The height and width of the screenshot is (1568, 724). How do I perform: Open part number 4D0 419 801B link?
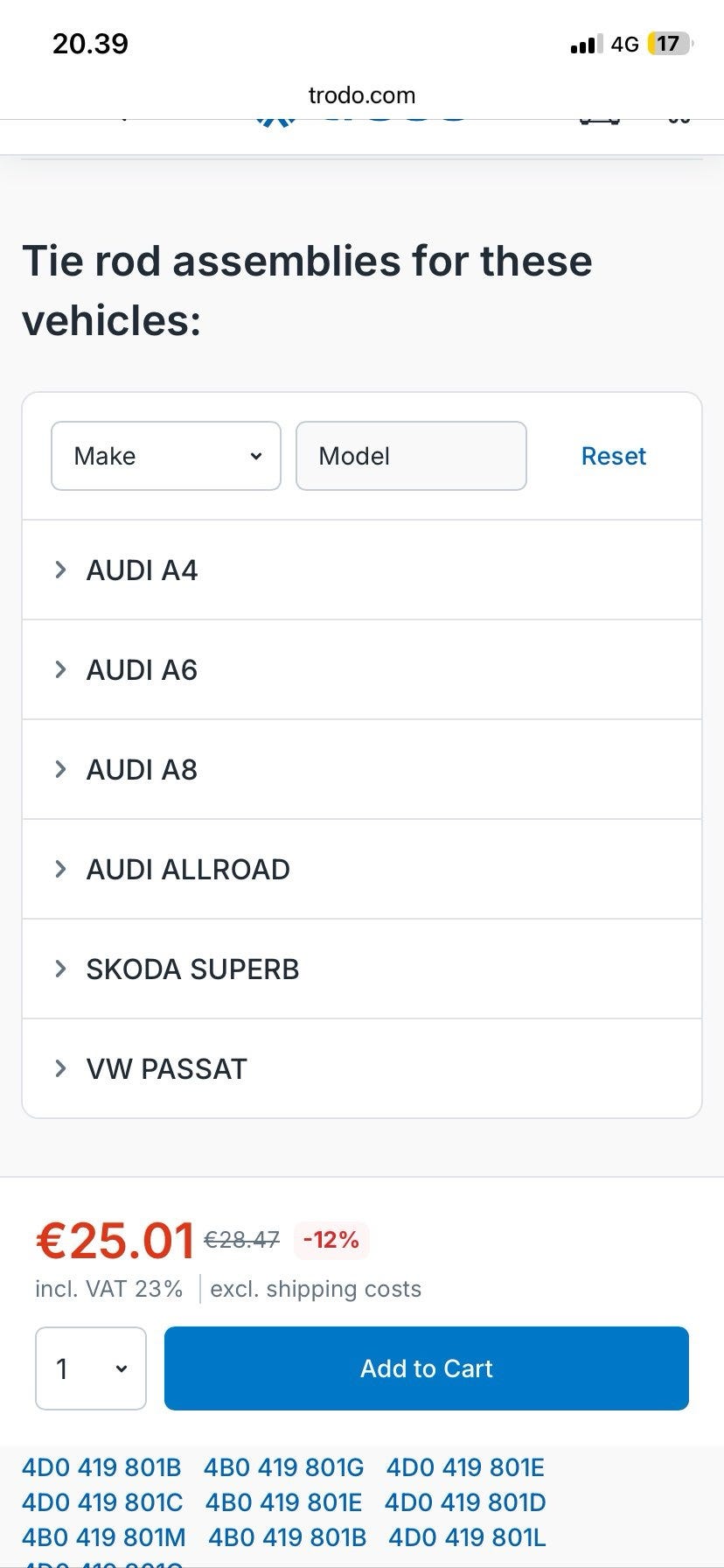pyautogui.click(x=101, y=1467)
